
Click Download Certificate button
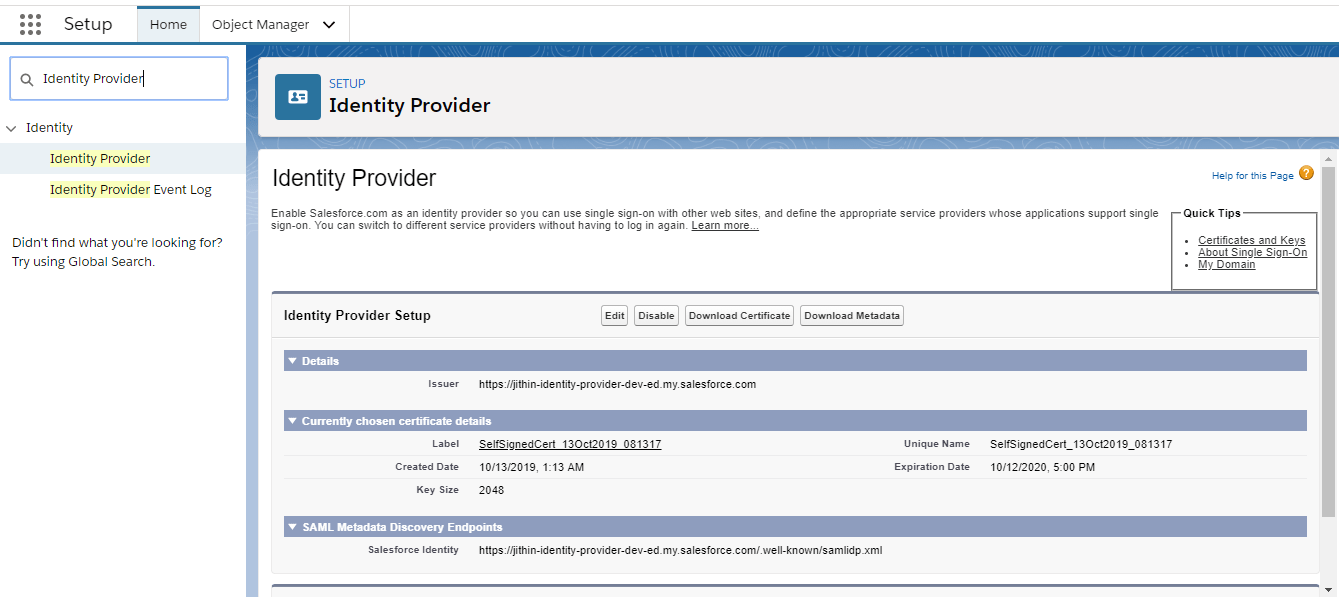point(740,316)
